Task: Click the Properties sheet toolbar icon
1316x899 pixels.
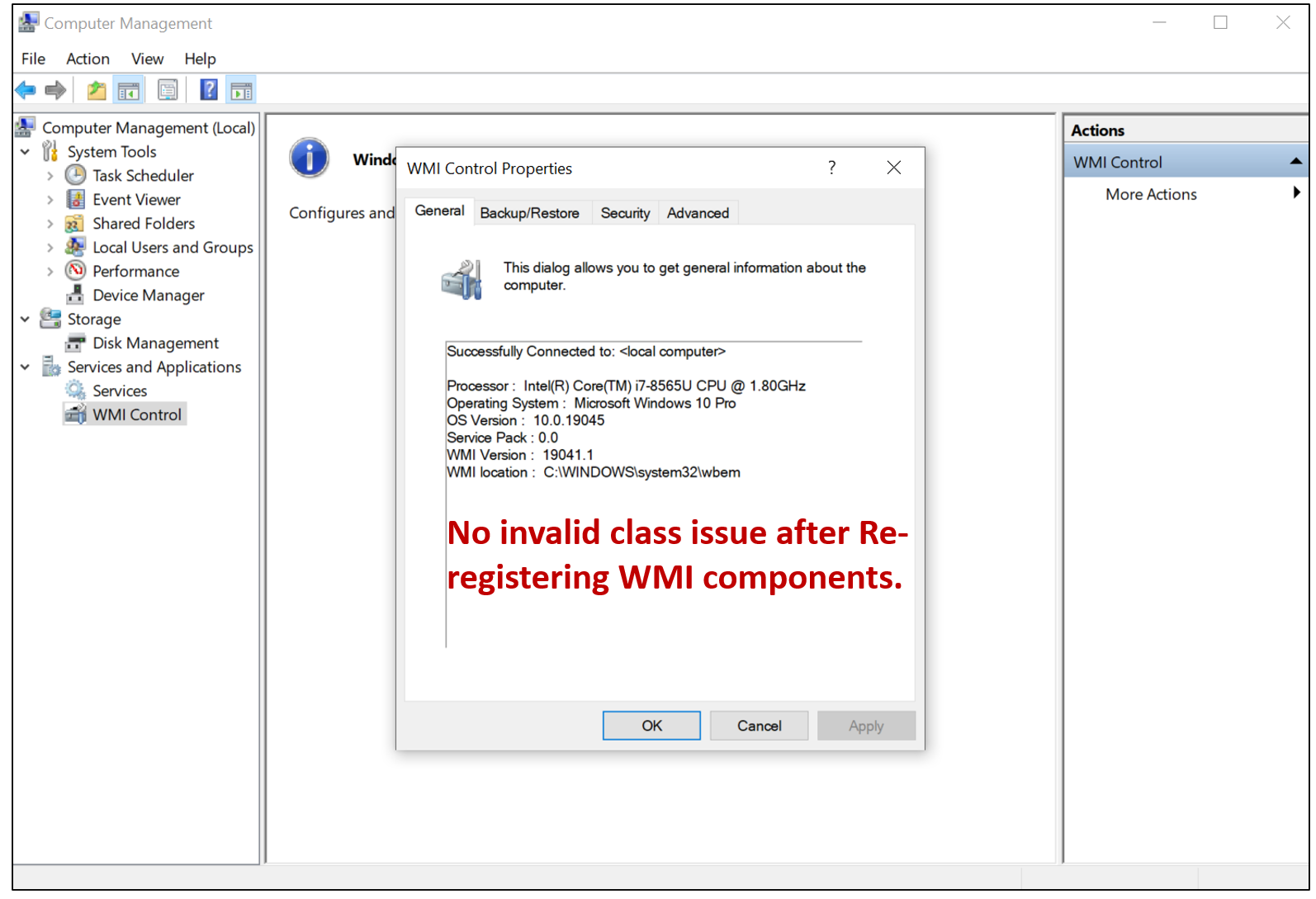Action: [168, 90]
